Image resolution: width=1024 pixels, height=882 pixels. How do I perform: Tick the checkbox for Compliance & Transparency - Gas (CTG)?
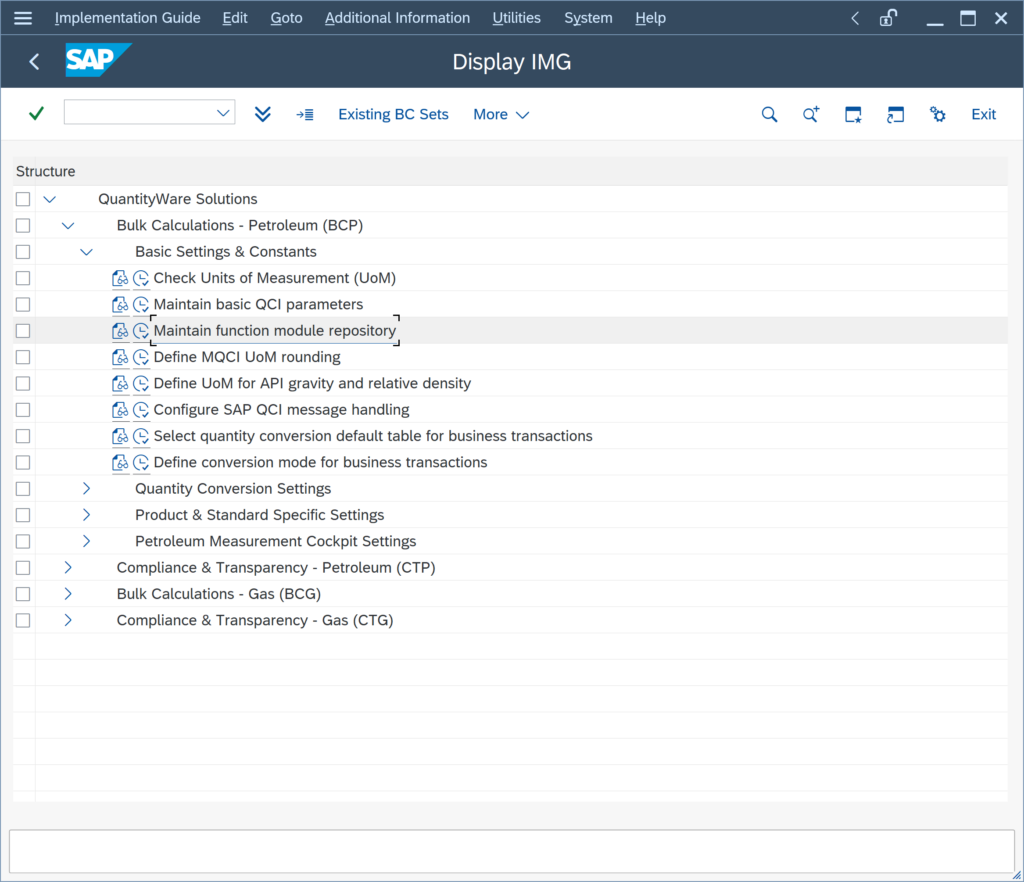point(23,620)
